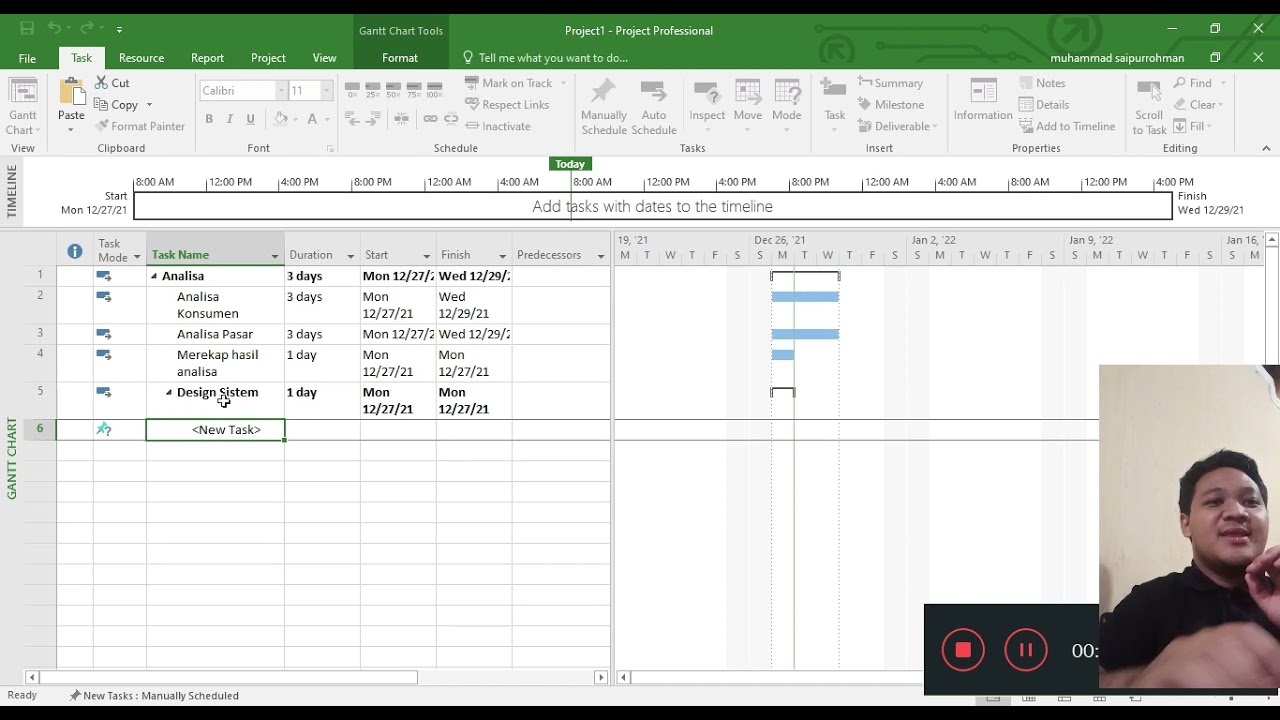Outdent the selected task
The height and width of the screenshot is (720, 1280).
pyautogui.click(x=352, y=118)
